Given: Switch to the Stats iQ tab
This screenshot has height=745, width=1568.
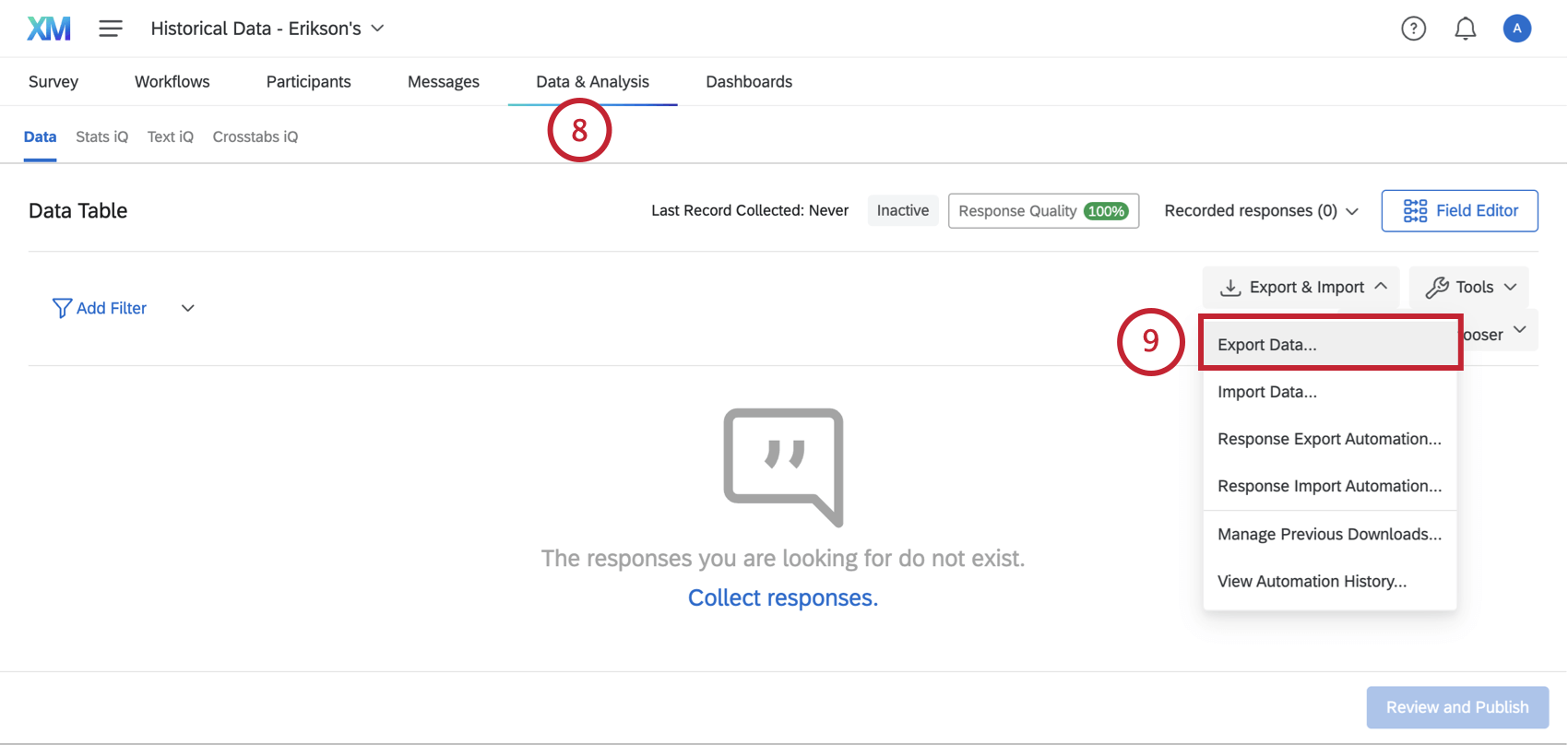Looking at the screenshot, I should point(101,136).
